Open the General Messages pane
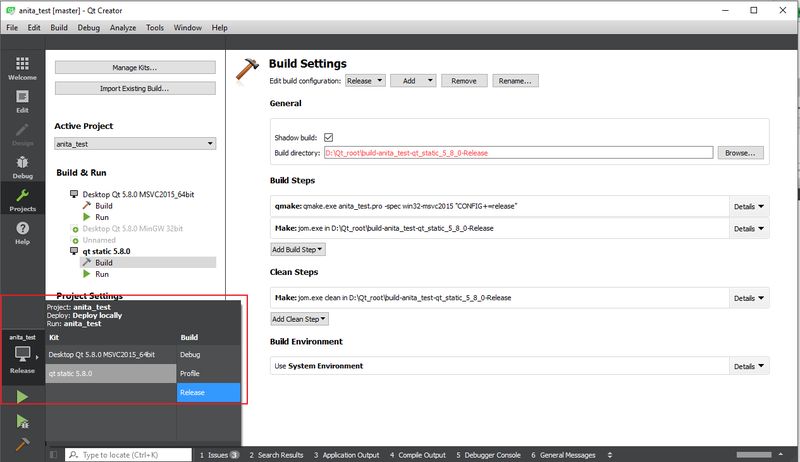 pyautogui.click(x=563, y=455)
